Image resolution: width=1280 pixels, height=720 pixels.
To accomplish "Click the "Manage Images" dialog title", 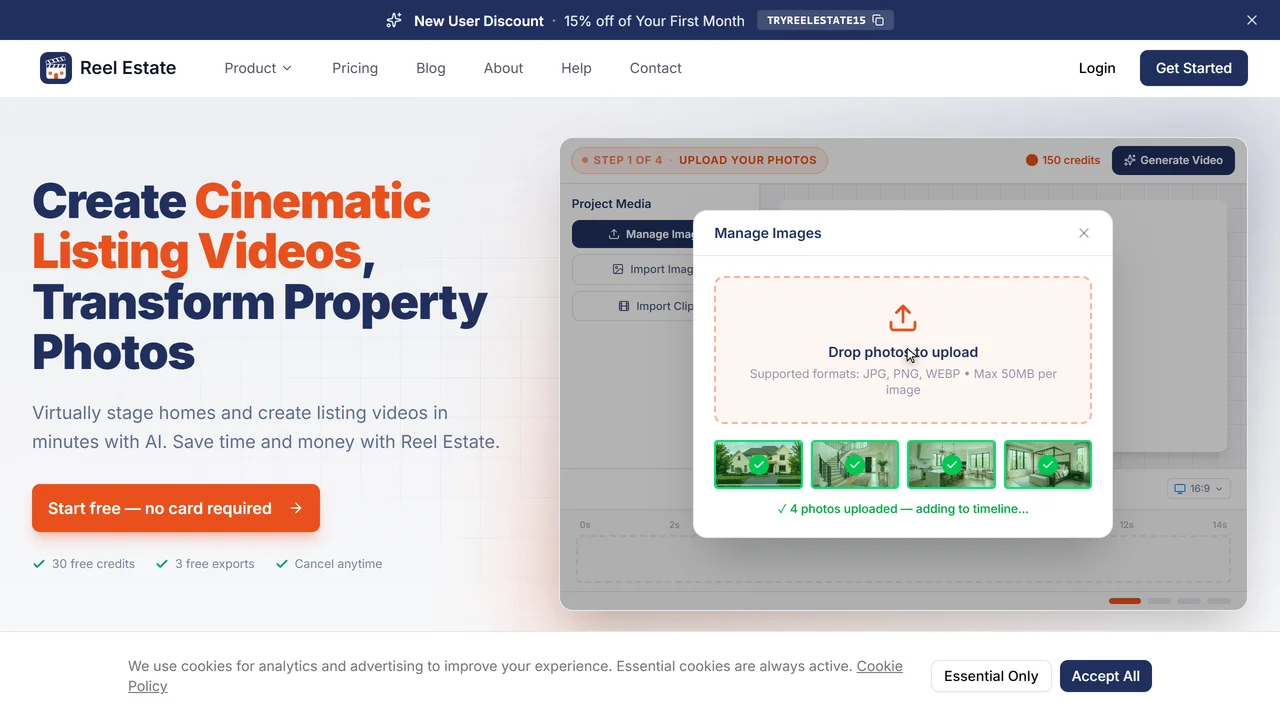I will [x=768, y=233].
